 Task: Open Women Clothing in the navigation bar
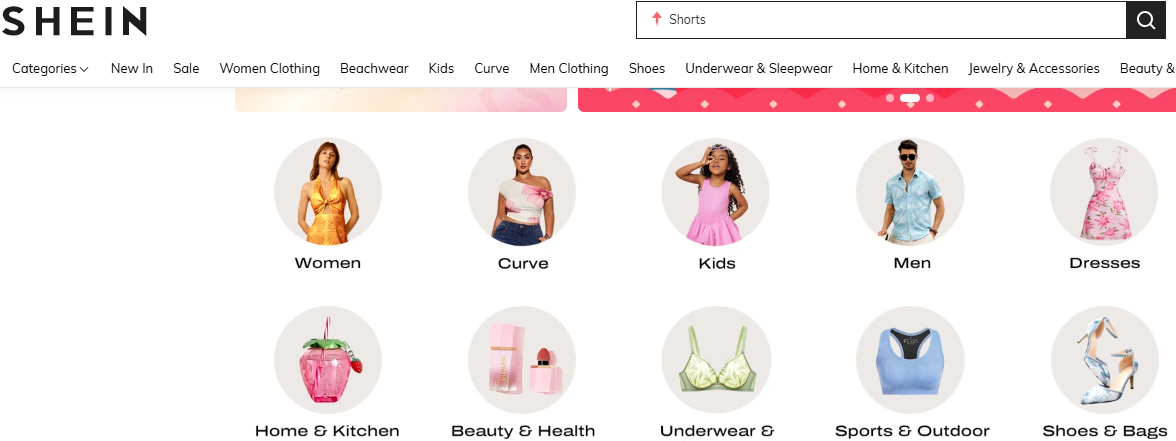pos(269,68)
